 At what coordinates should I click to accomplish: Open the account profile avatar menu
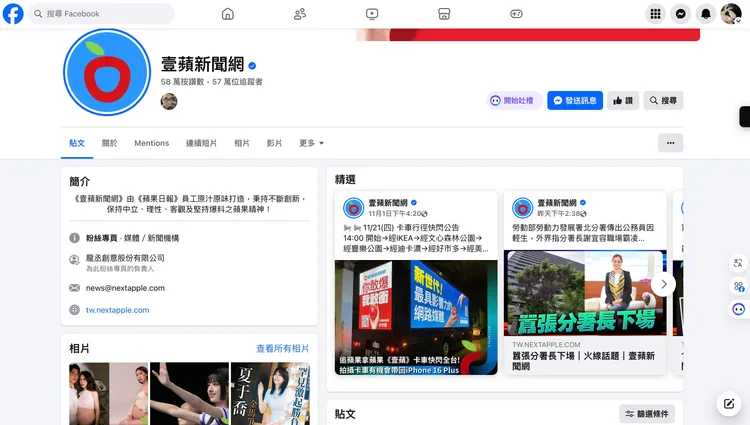731,14
